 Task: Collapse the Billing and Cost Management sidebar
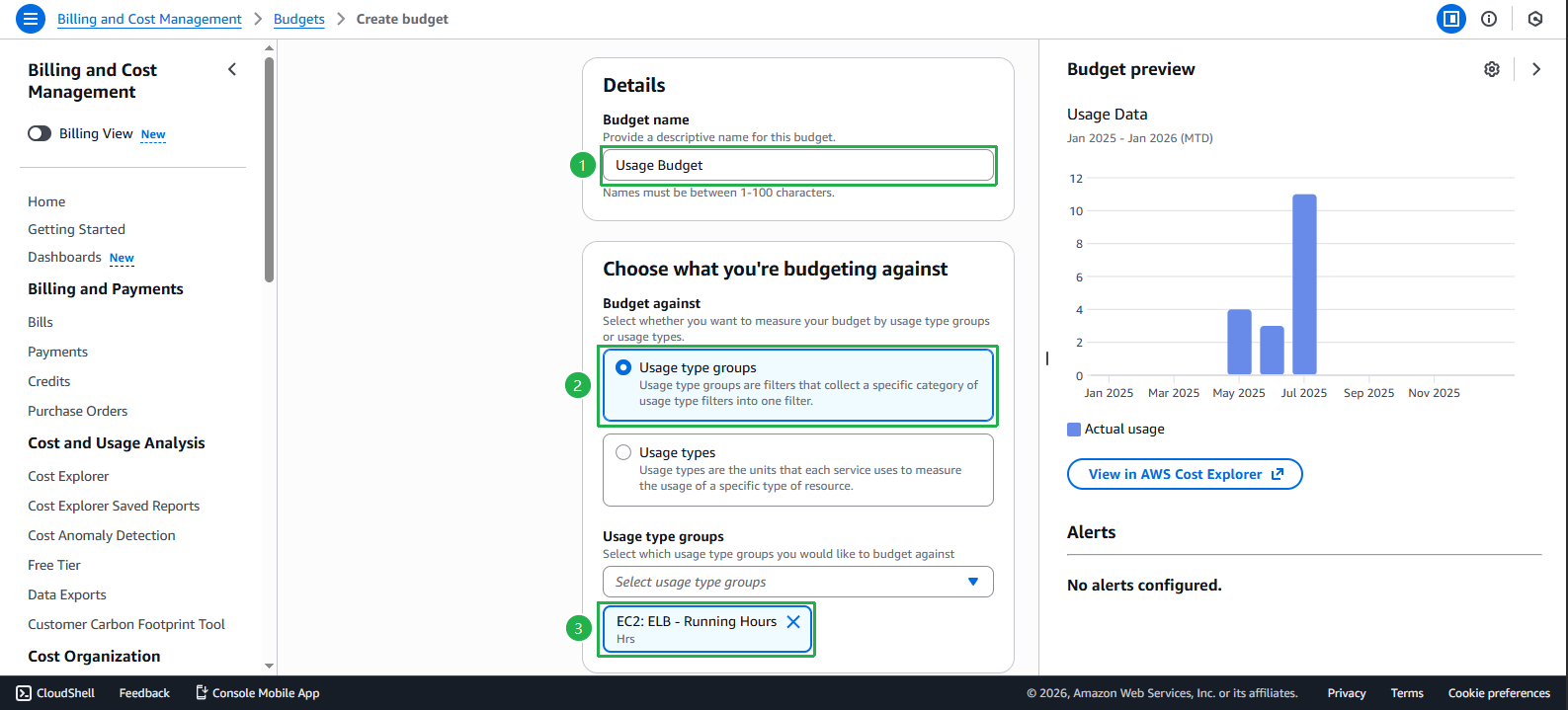pyautogui.click(x=232, y=69)
